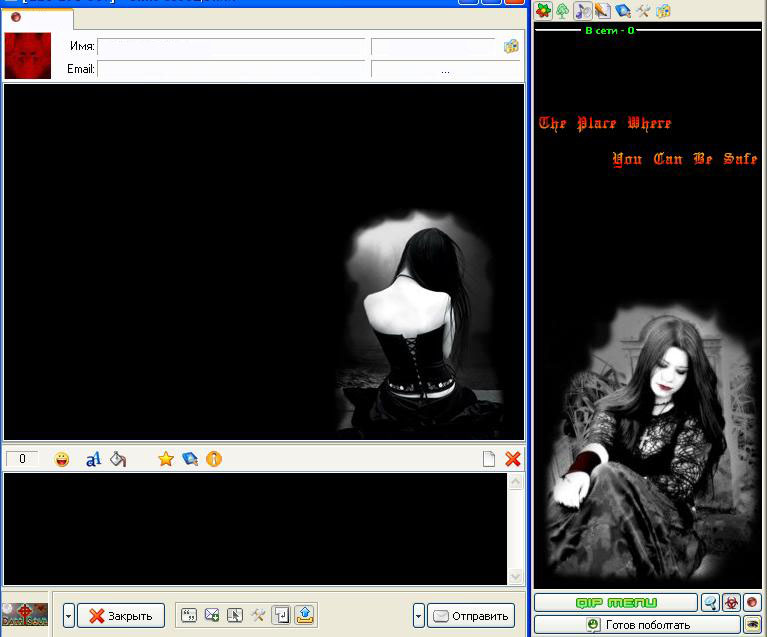Click the cursor selection icon in chat toolbar
The image size is (767, 637).
click(x=235, y=615)
